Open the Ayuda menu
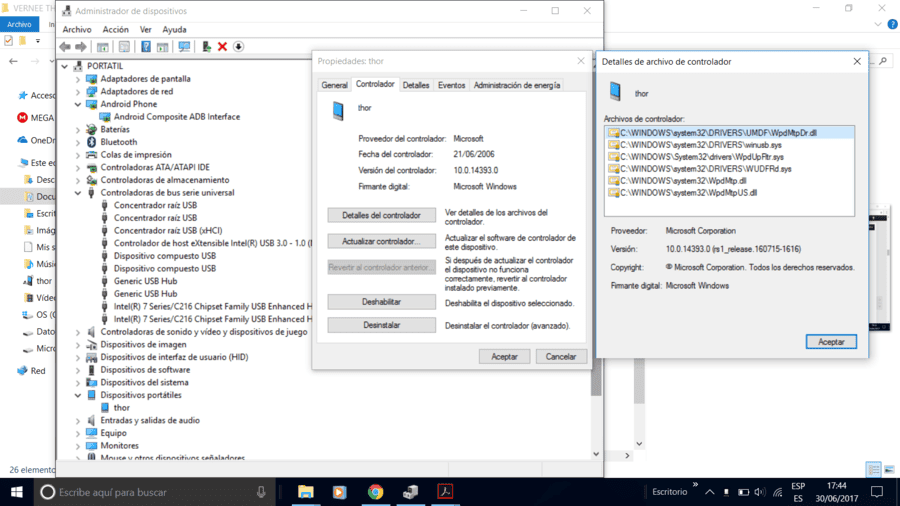 click(x=174, y=29)
